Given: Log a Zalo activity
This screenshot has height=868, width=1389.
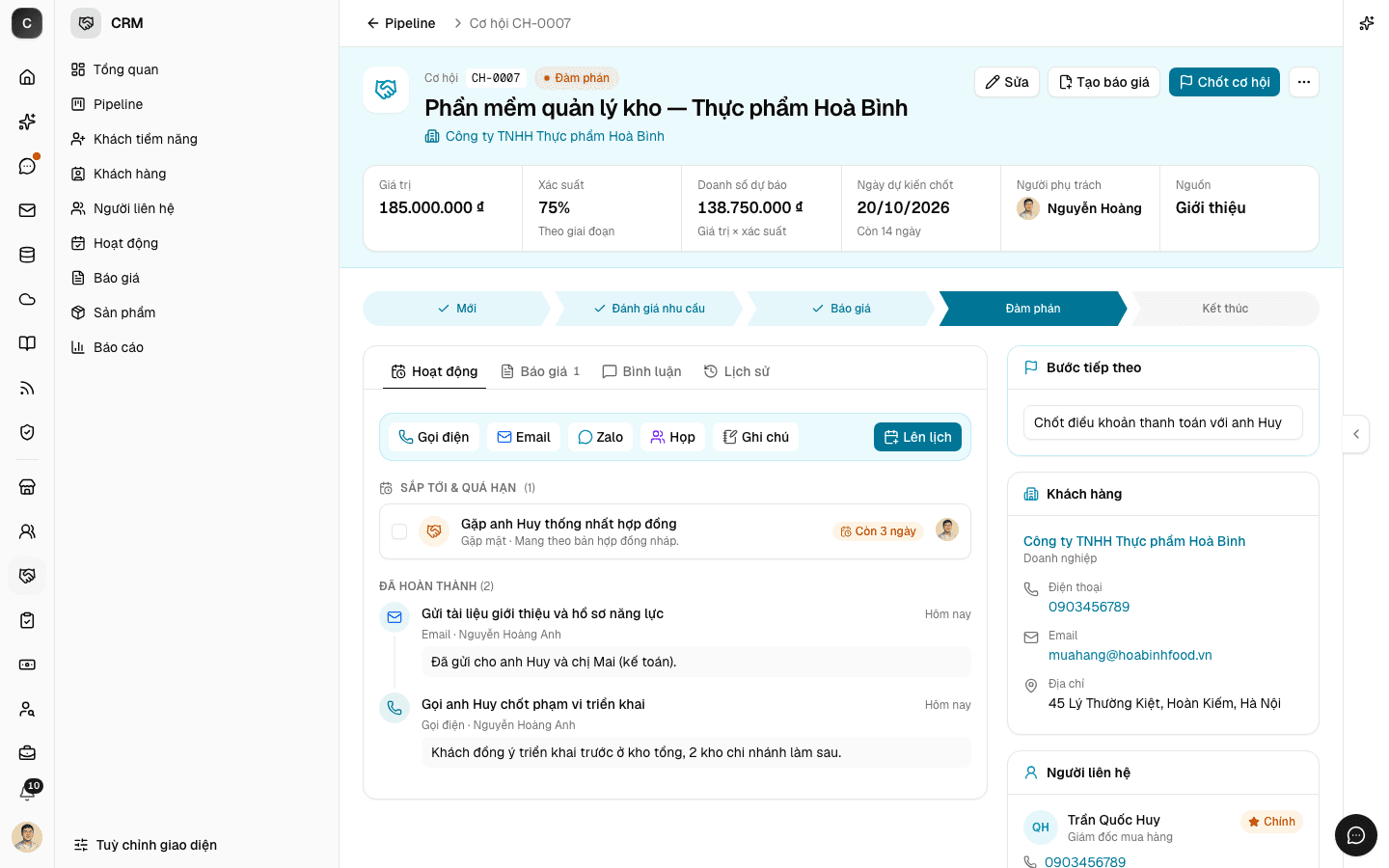Looking at the screenshot, I should [600, 437].
